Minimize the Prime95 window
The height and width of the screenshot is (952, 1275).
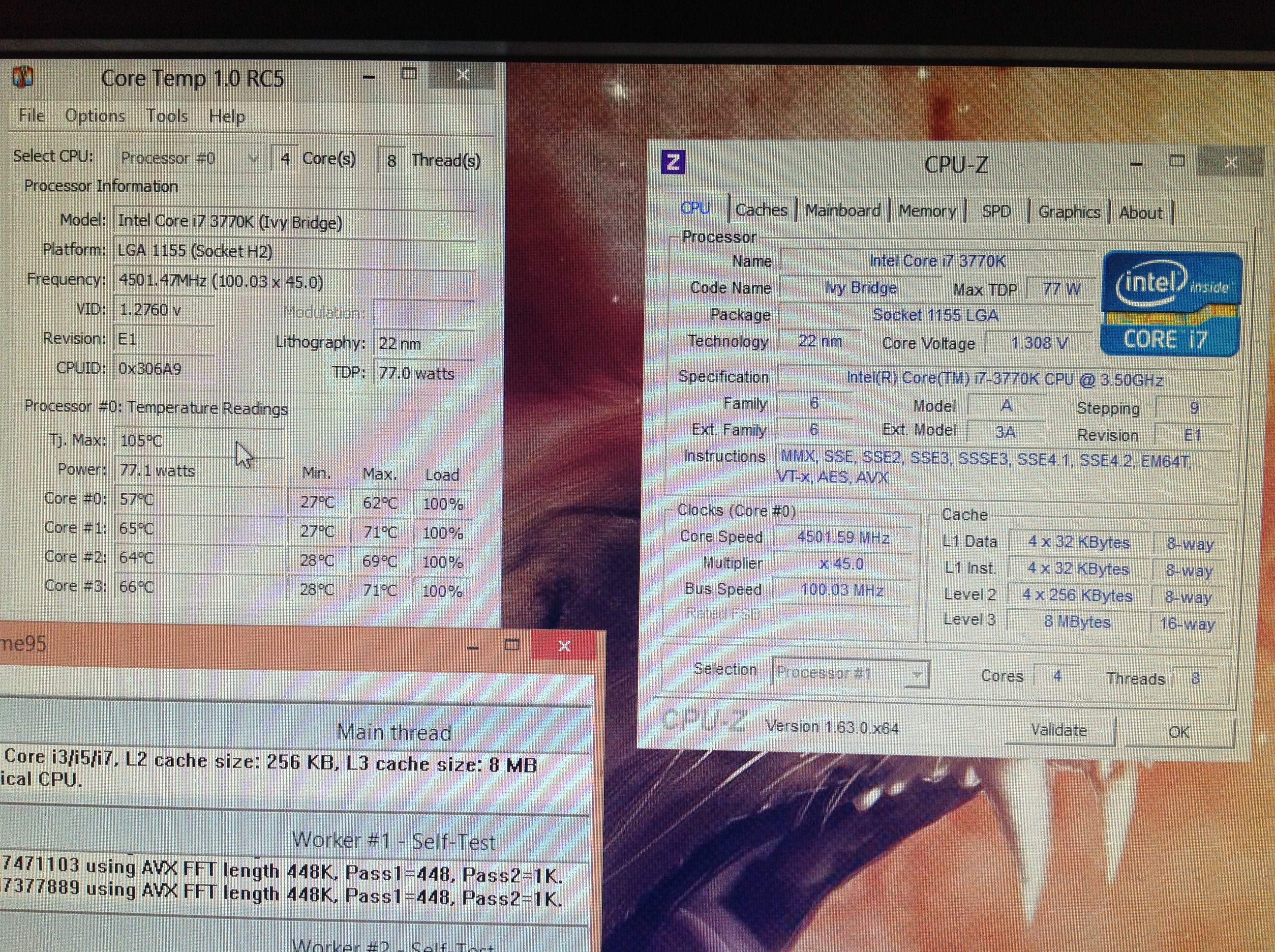473,647
